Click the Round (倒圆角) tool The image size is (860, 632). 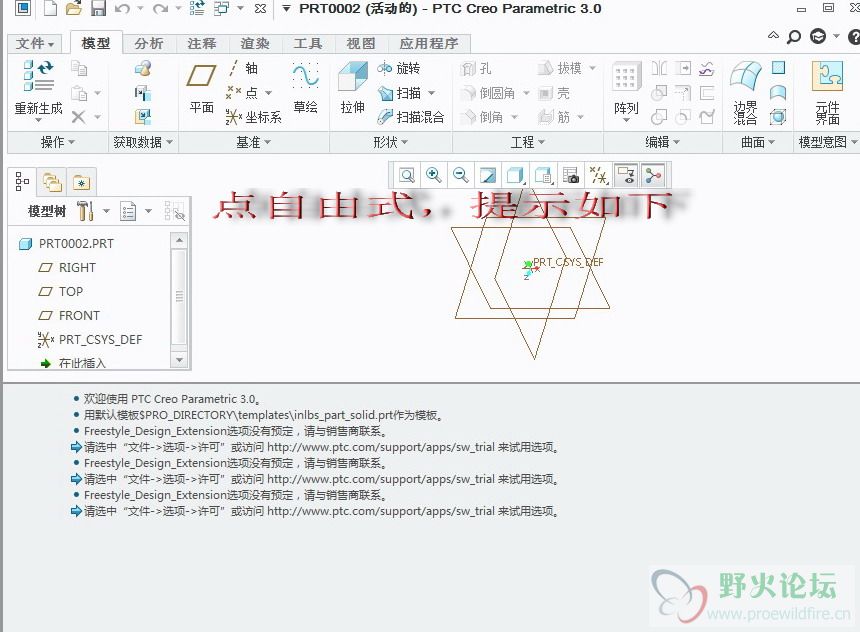(x=488, y=93)
